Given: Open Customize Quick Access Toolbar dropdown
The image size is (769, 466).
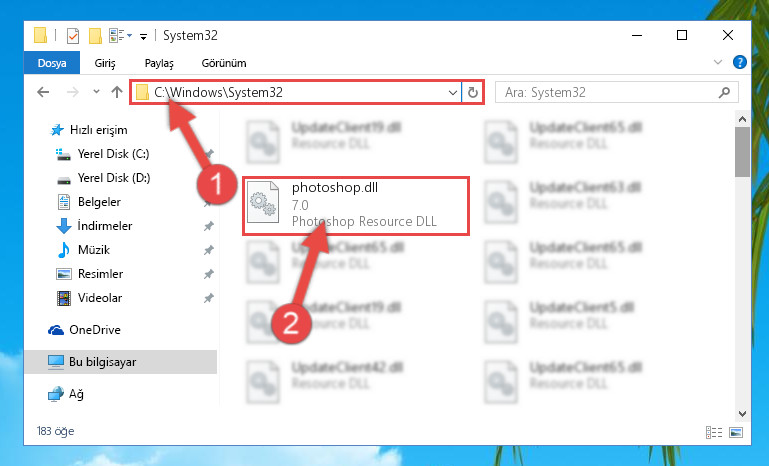Looking at the screenshot, I should click(x=143, y=36).
